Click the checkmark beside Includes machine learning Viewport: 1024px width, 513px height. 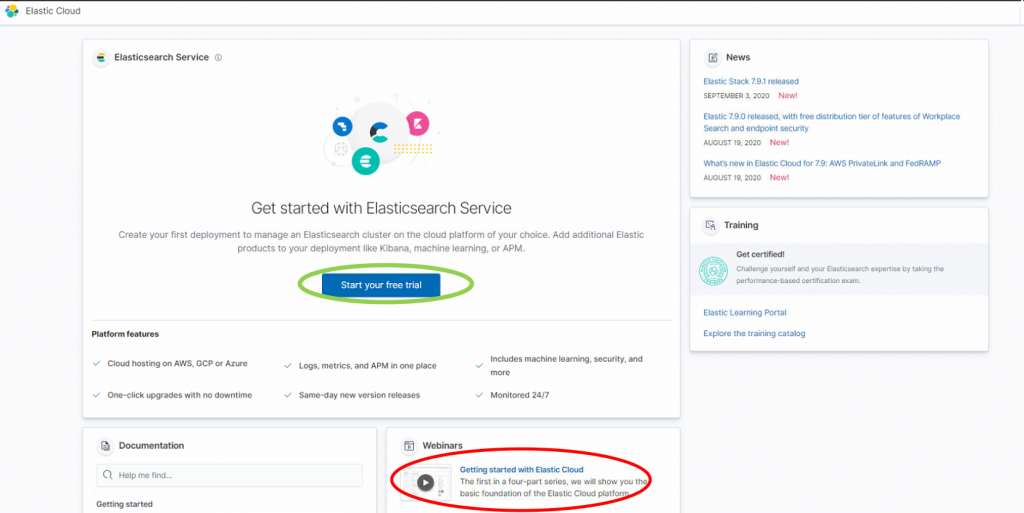(479, 366)
